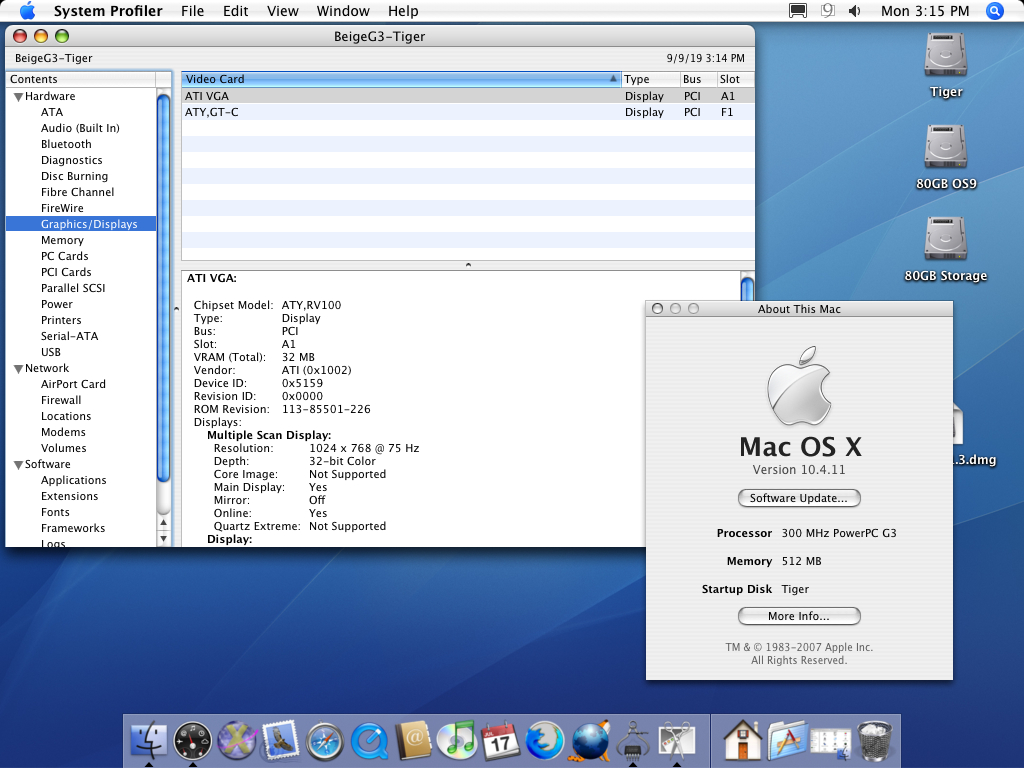Open the volume menu bar icon

point(854,11)
